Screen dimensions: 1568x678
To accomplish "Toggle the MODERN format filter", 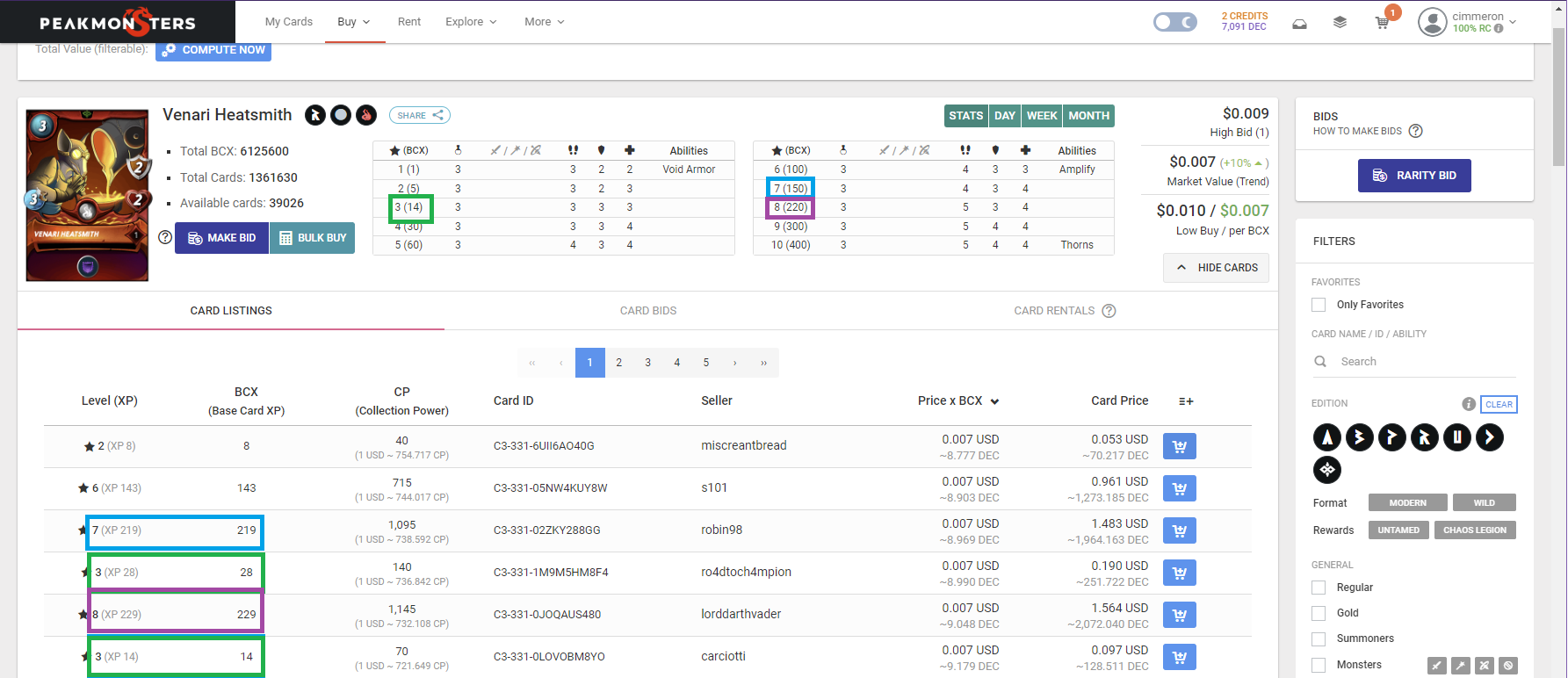I will (1408, 503).
